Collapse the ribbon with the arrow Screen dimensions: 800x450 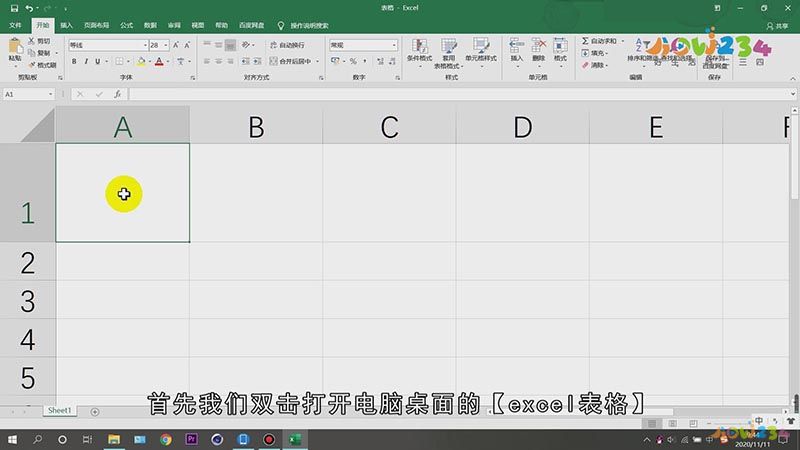pos(792,78)
